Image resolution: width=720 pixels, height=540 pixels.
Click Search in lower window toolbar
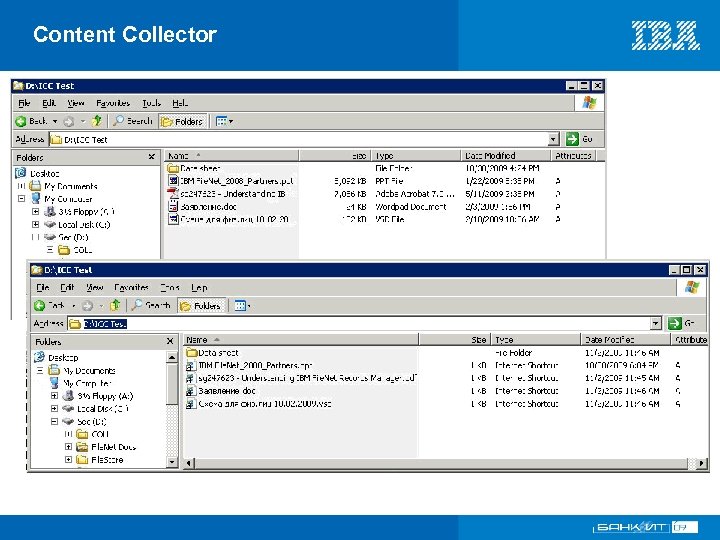point(151,305)
